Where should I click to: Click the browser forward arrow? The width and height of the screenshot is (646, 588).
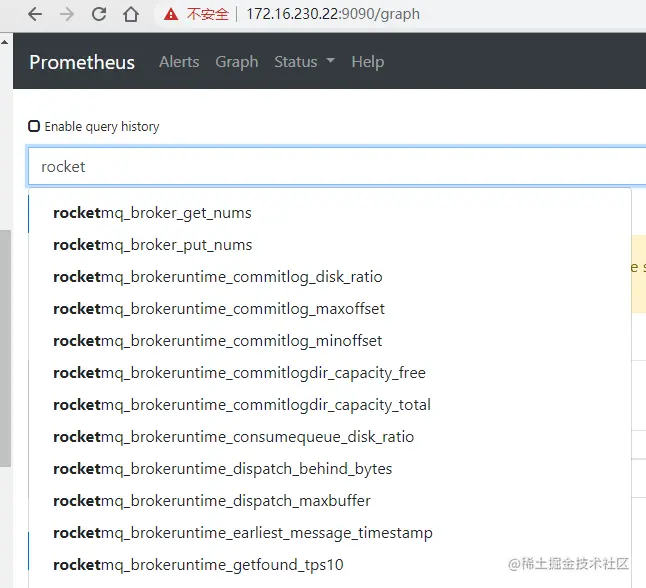coord(67,14)
